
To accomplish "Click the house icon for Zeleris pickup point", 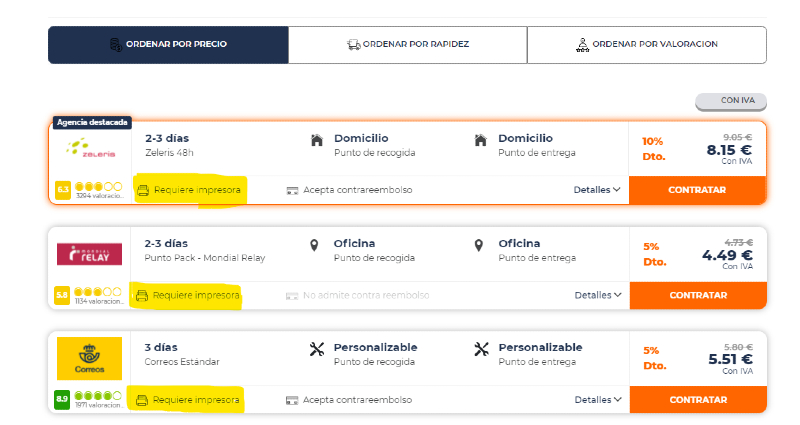I will pos(317,140).
